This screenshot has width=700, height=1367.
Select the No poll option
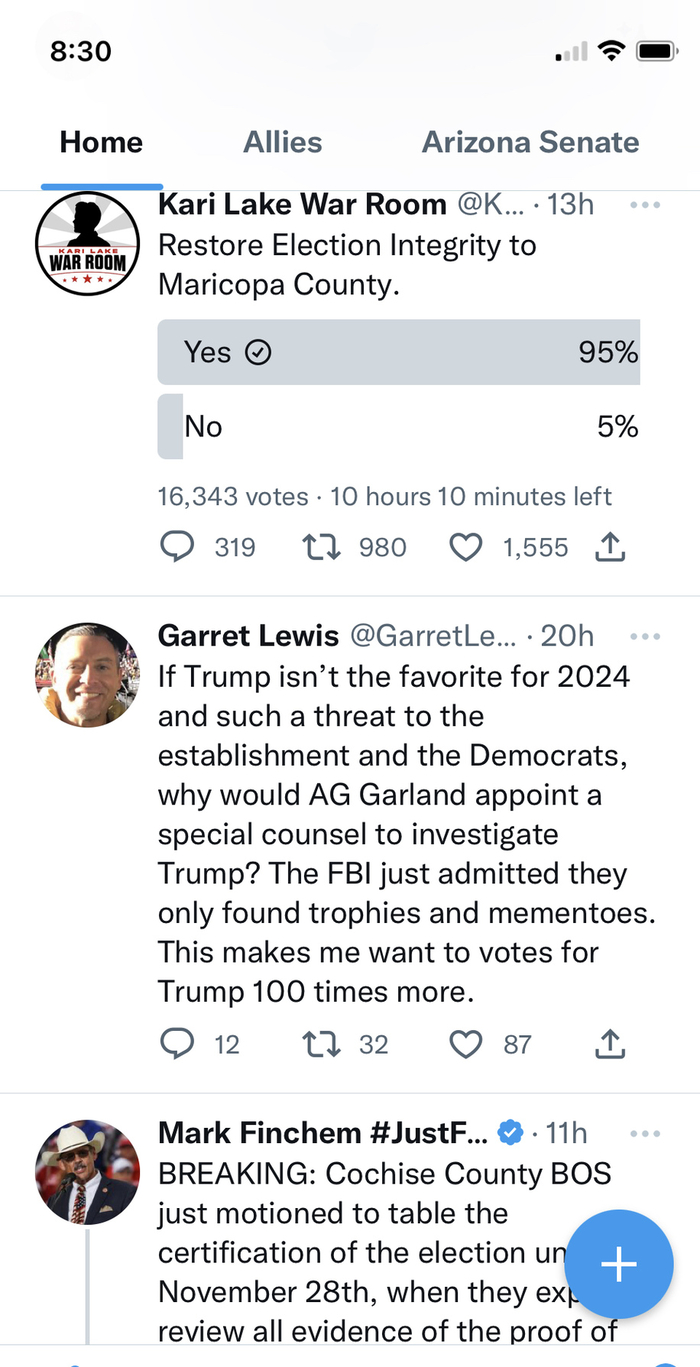pos(398,427)
